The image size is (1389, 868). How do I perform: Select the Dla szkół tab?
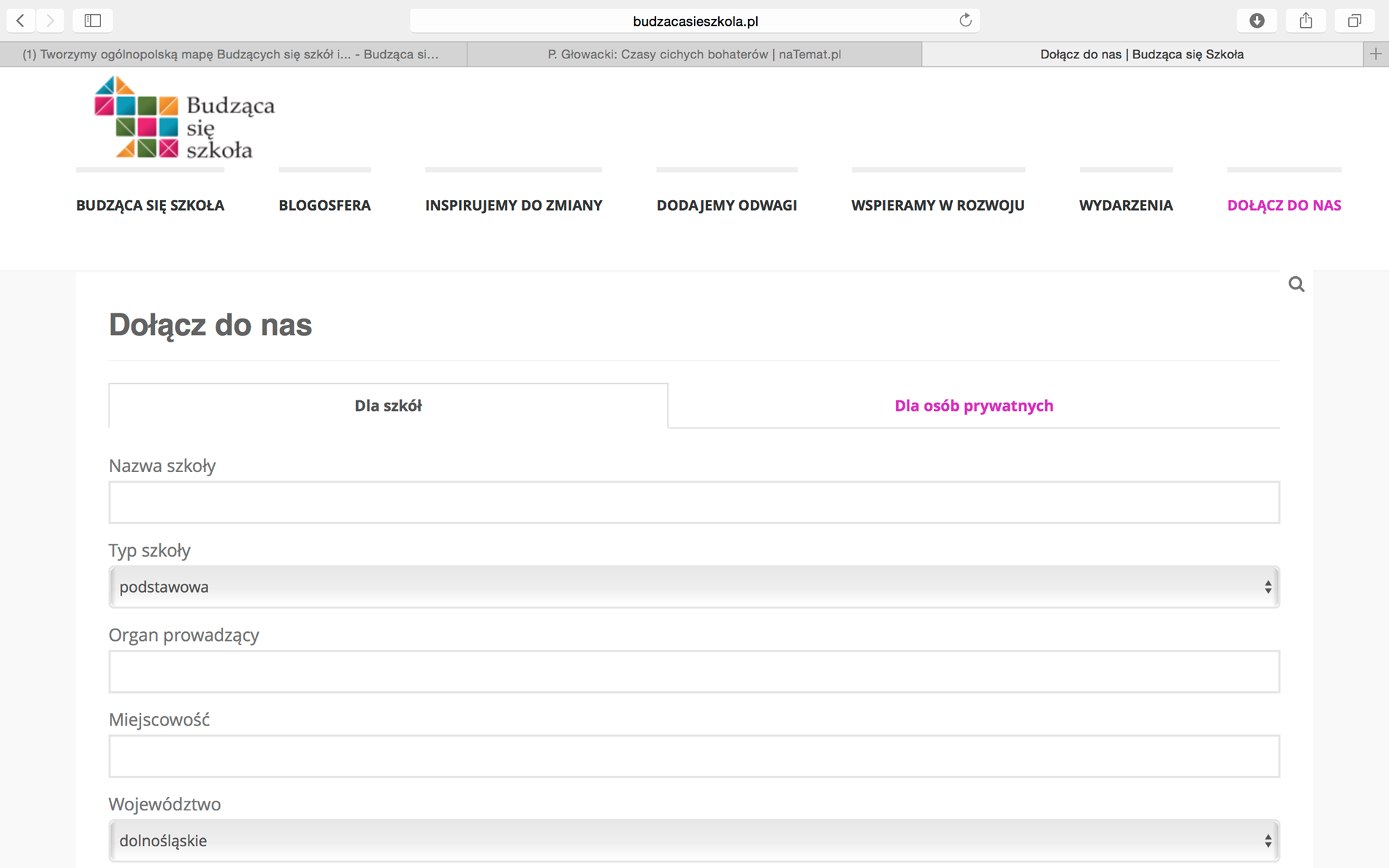(388, 406)
